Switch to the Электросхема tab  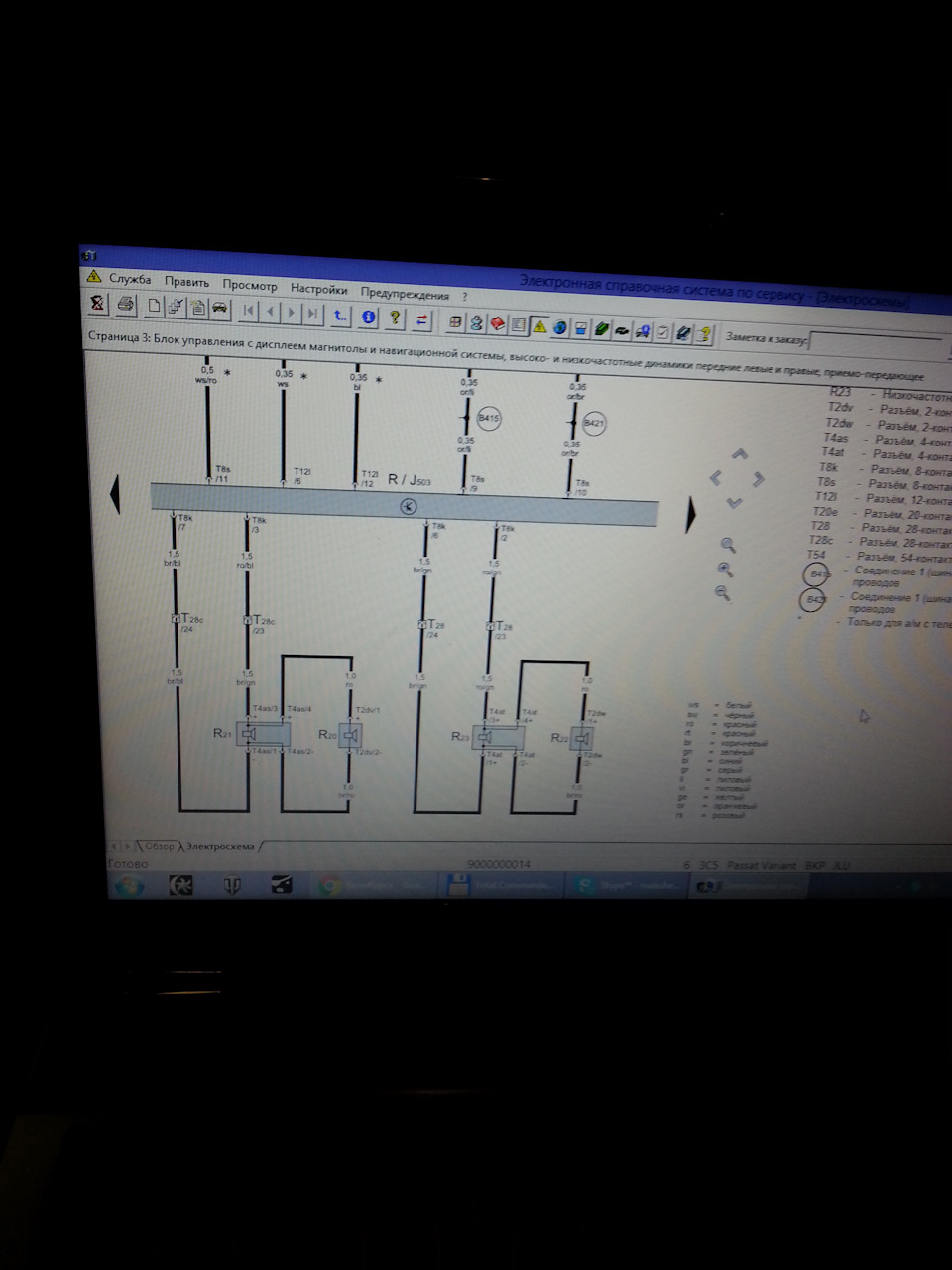(220, 847)
